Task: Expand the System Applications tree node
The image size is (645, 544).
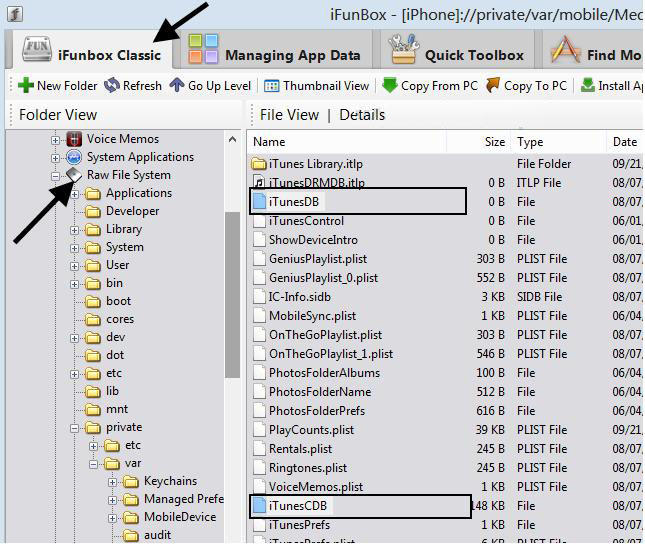Action: point(55,158)
